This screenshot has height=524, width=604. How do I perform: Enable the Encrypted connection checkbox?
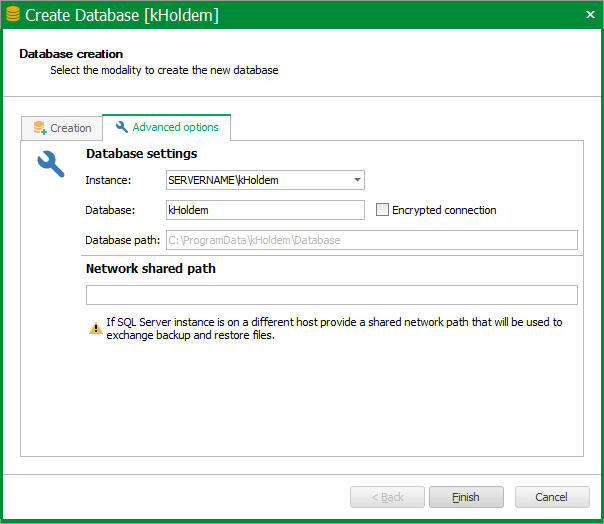pyautogui.click(x=382, y=210)
